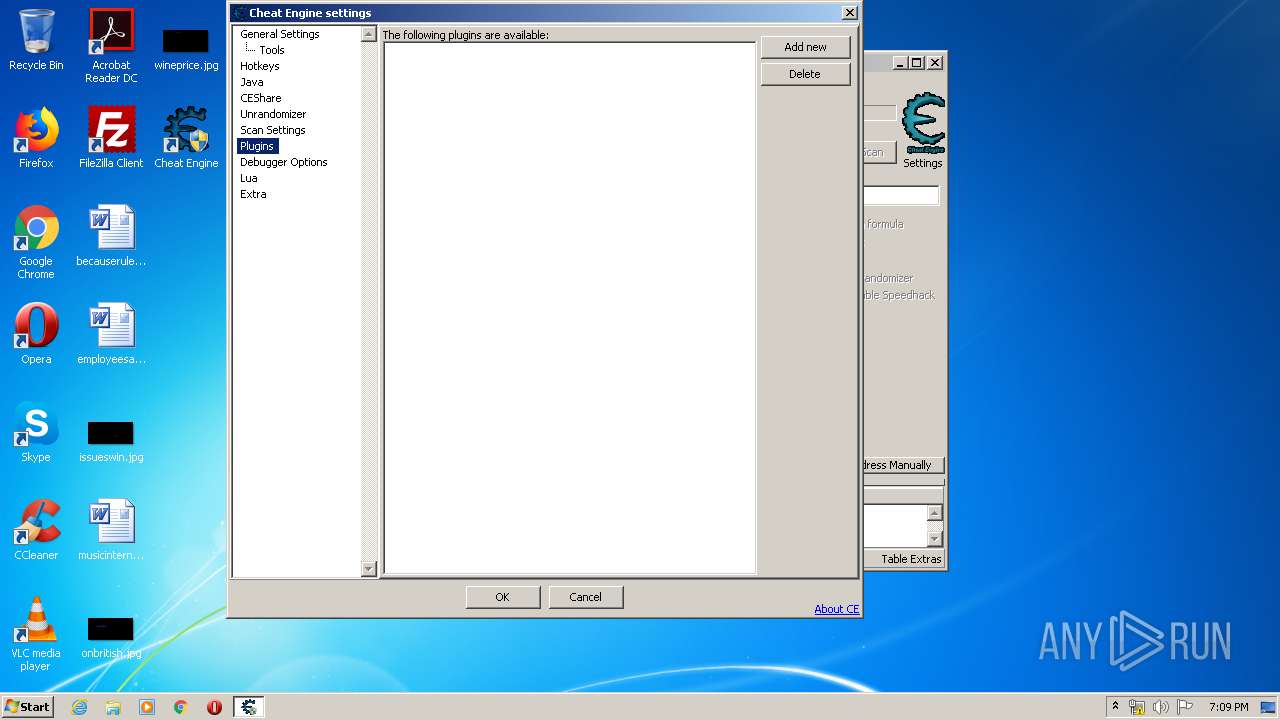
Task: Cancel the settings dialog
Action: (x=586, y=597)
